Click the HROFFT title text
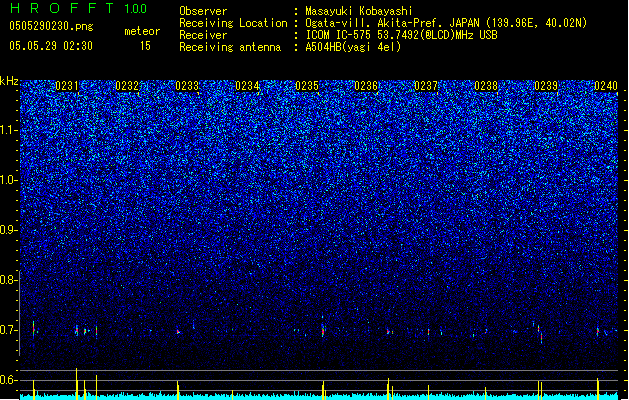Viewport: 629px width, 400px height. click(62, 8)
